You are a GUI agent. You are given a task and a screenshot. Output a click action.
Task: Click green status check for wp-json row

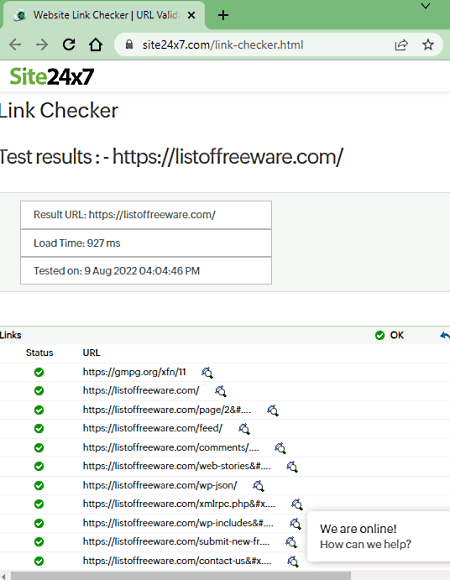click(x=39, y=485)
